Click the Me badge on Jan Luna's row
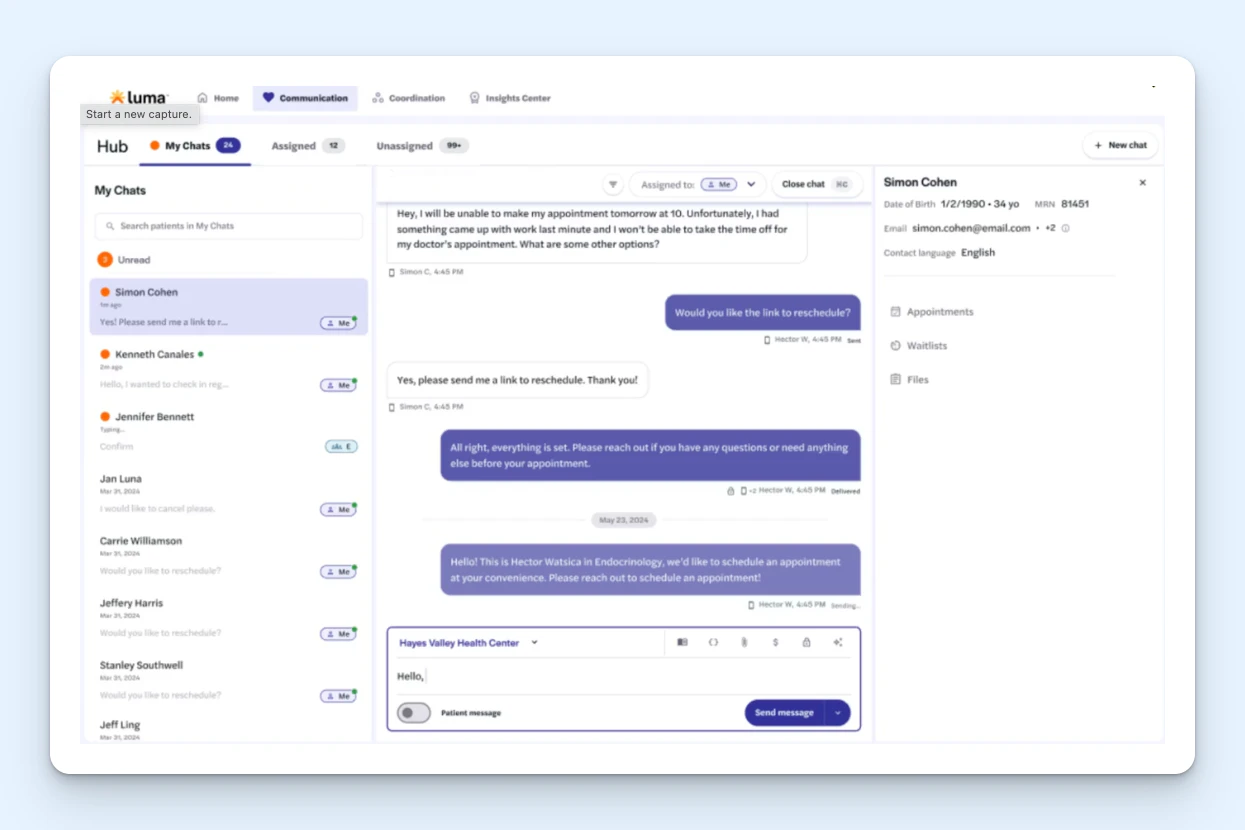 (x=338, y=509)
